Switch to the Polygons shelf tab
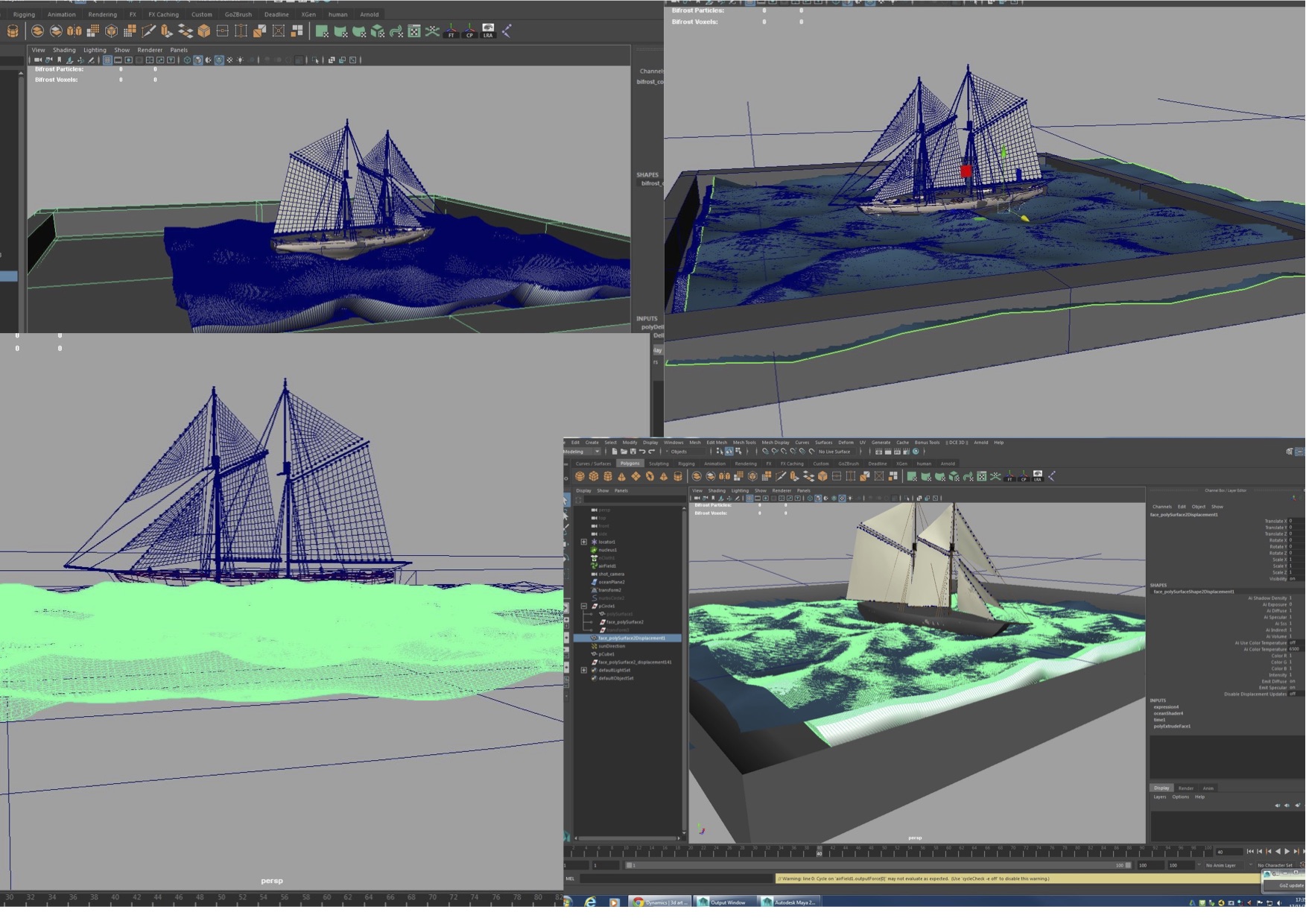The image size is (1306, 924). [630, 463]
